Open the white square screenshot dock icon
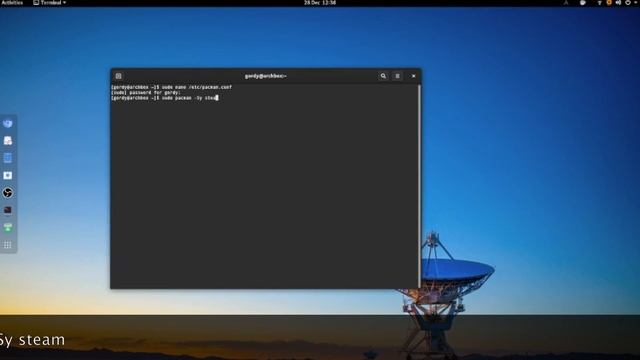The height and width of the screenshot is (360, 640). [8, 176]
